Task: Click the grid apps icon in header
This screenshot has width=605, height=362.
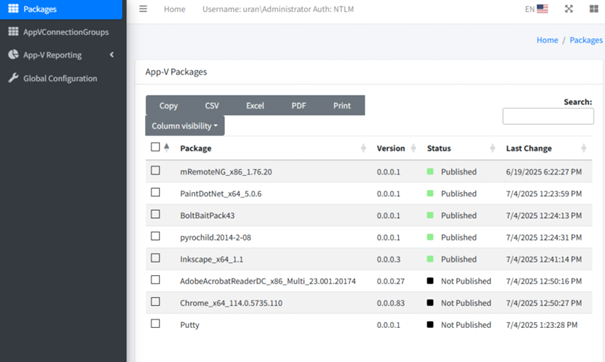Action: [594, 9]
